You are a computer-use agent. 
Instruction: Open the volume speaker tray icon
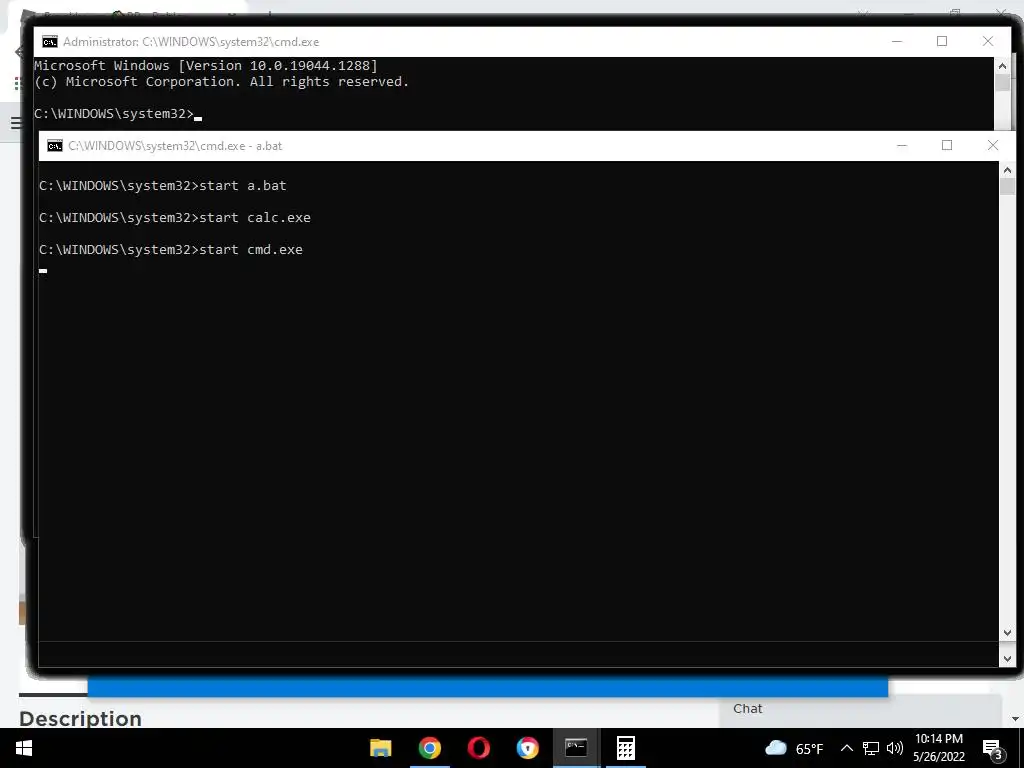895,748
